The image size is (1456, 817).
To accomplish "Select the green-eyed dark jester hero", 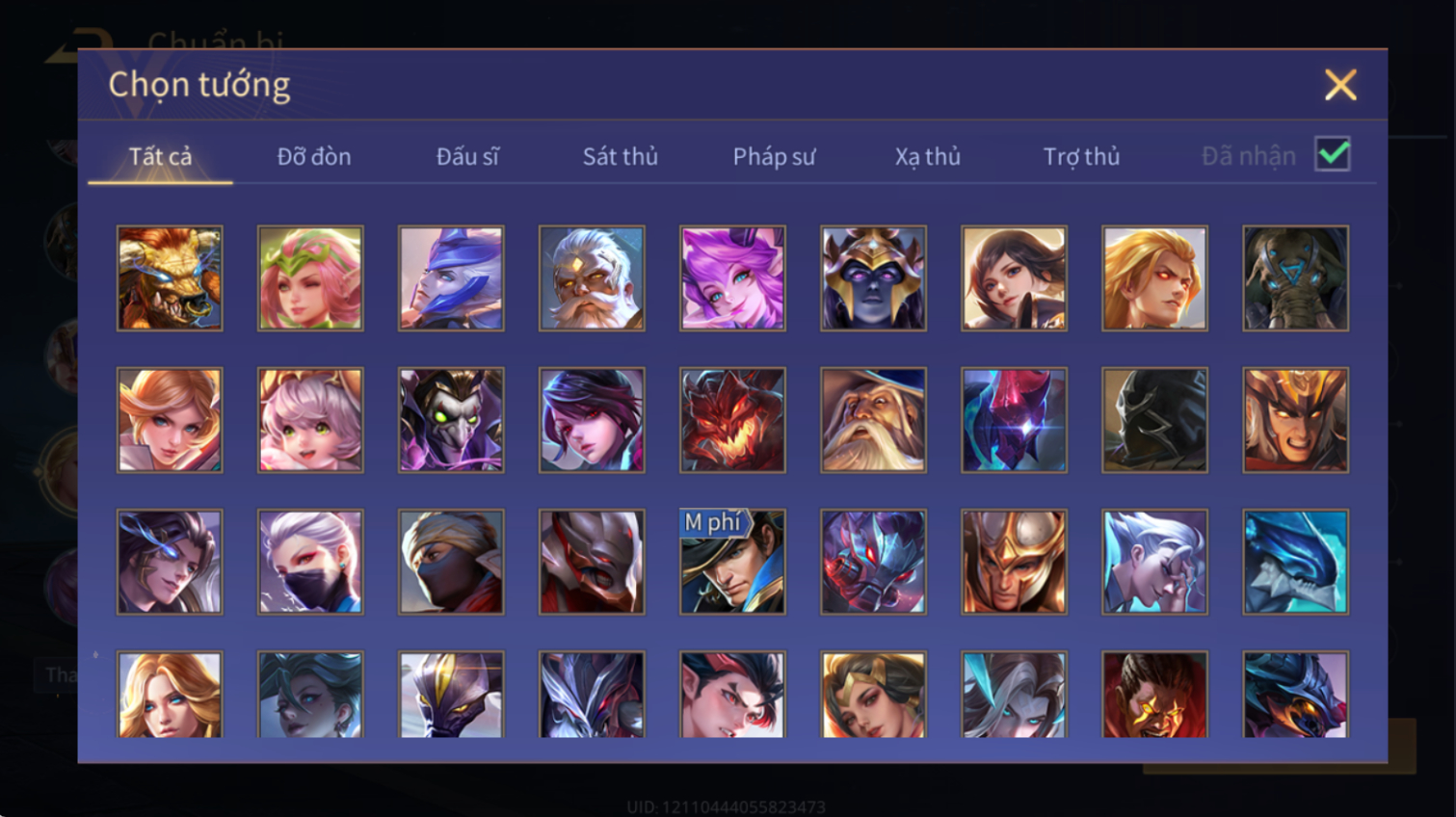I will point(451,420).
